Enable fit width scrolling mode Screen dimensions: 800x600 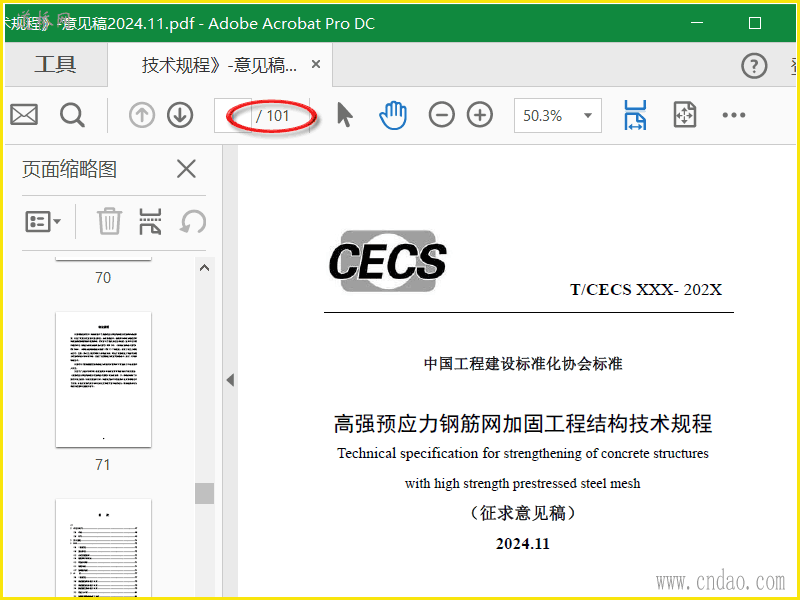pos(635,115)
